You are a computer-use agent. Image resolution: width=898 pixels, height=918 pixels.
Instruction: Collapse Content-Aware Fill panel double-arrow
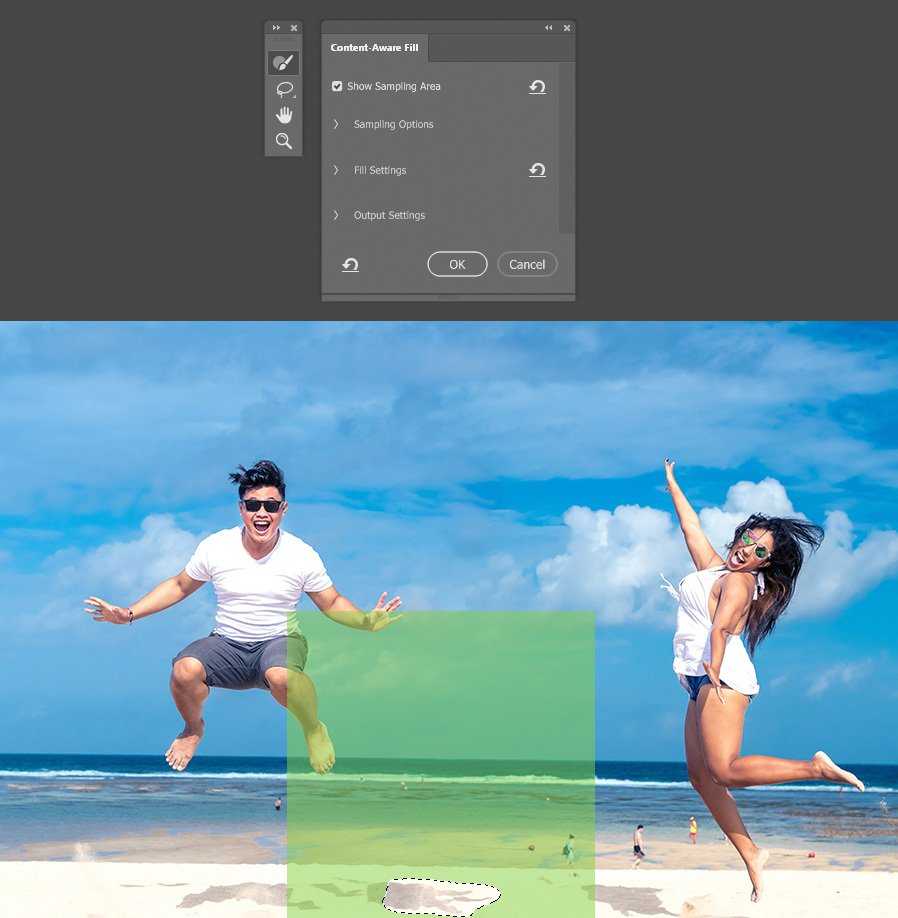(x=548, y=28)
